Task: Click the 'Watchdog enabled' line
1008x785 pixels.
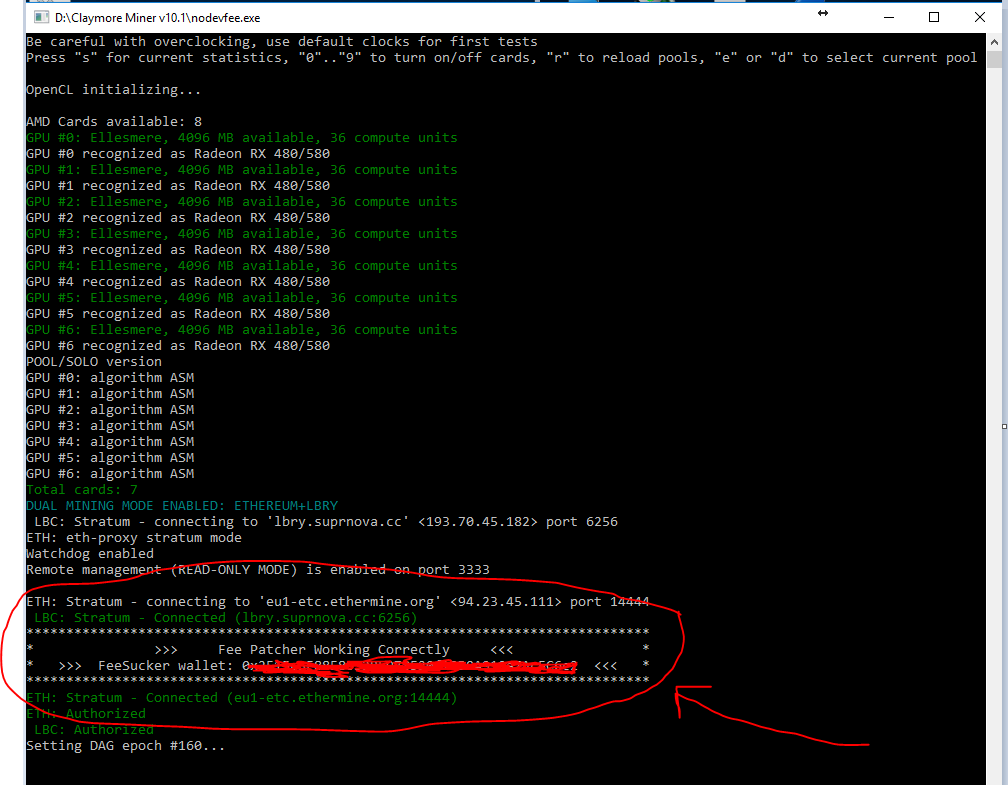Action: (x=90, y=554)
